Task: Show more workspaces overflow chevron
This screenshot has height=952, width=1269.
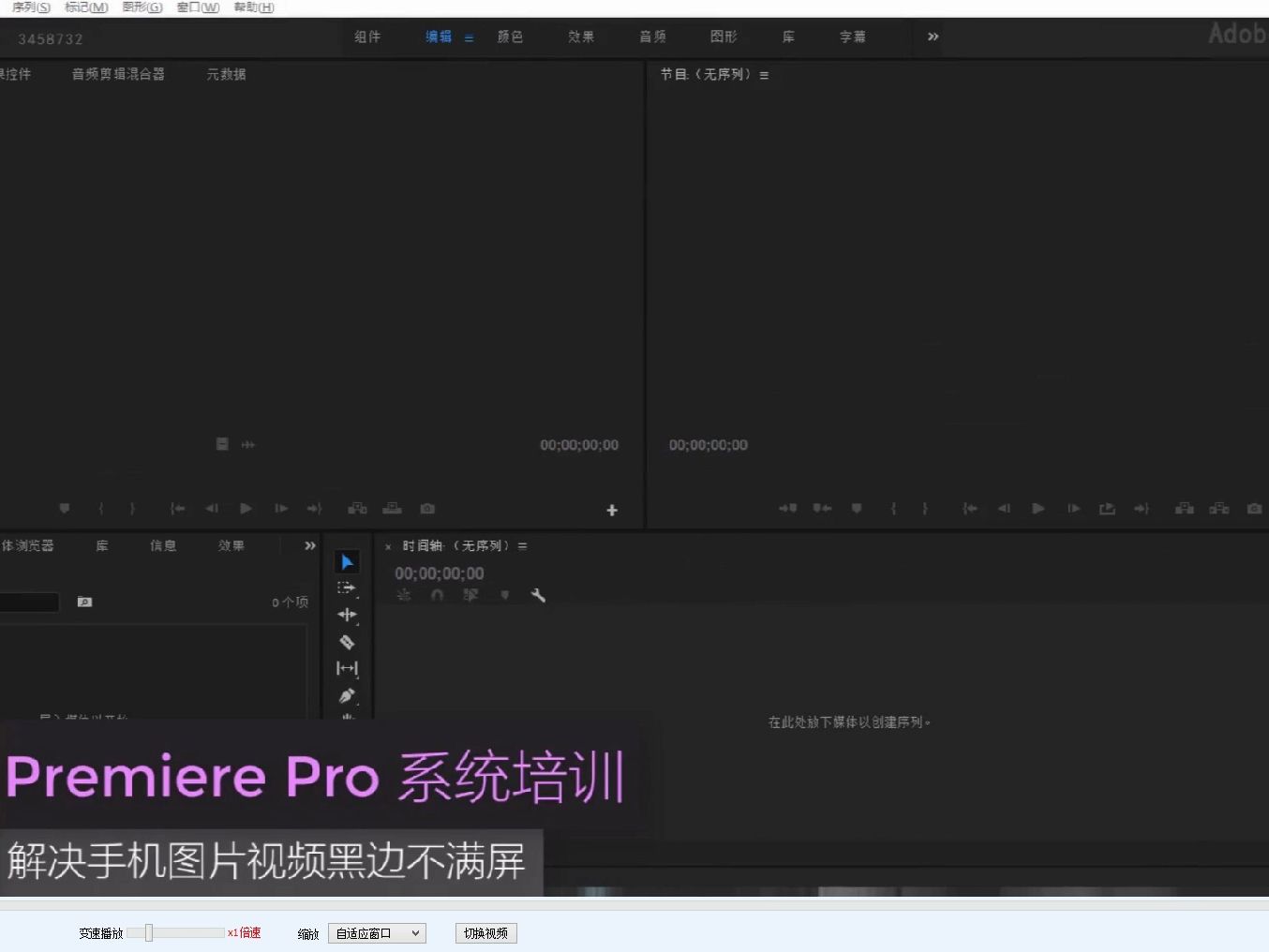Action: tap(933, 37)
